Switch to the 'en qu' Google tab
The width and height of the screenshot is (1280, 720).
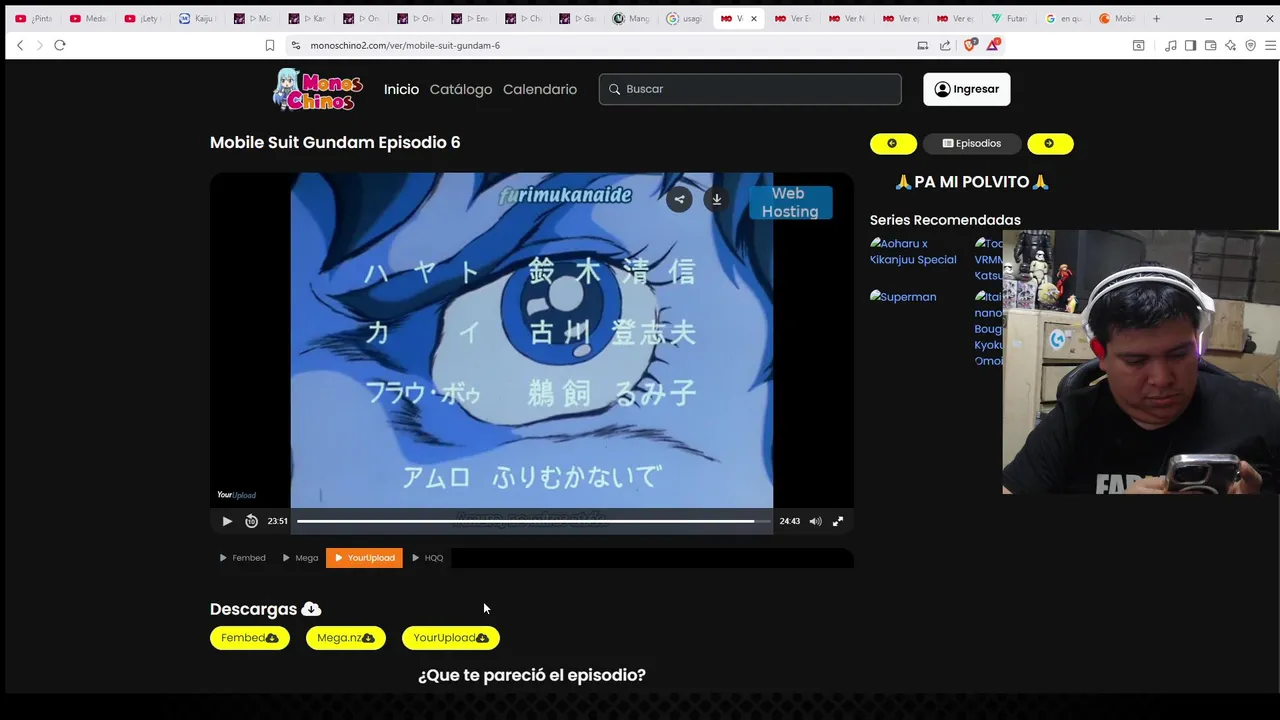click(x=1063, y=18)
